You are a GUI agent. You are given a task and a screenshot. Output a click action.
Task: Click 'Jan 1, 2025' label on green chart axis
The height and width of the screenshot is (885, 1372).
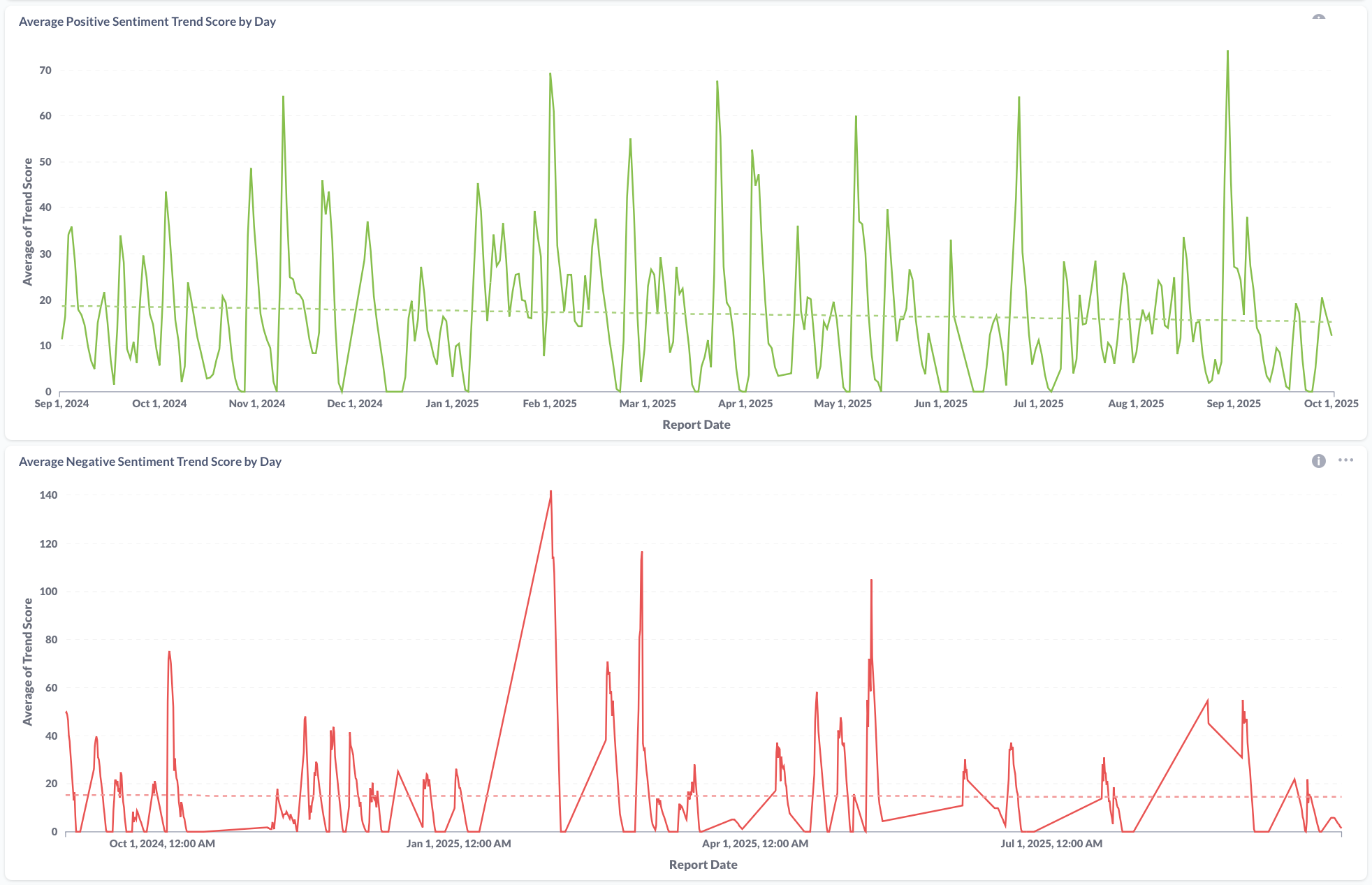click(x=452, y=404)
